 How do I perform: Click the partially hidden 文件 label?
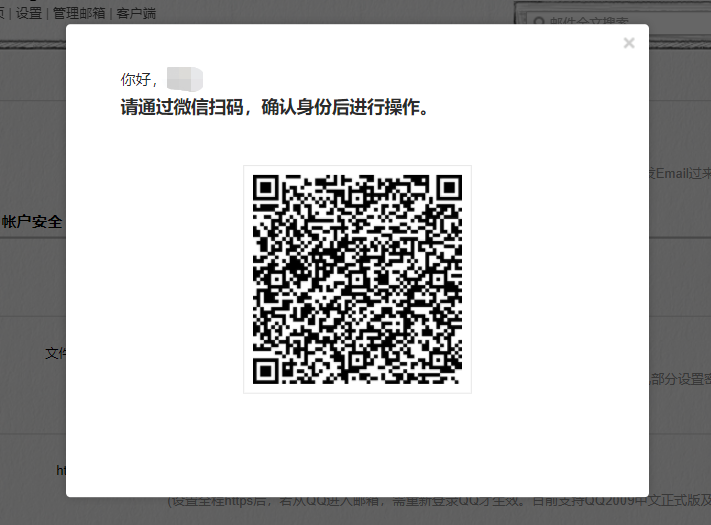[55, 354]
